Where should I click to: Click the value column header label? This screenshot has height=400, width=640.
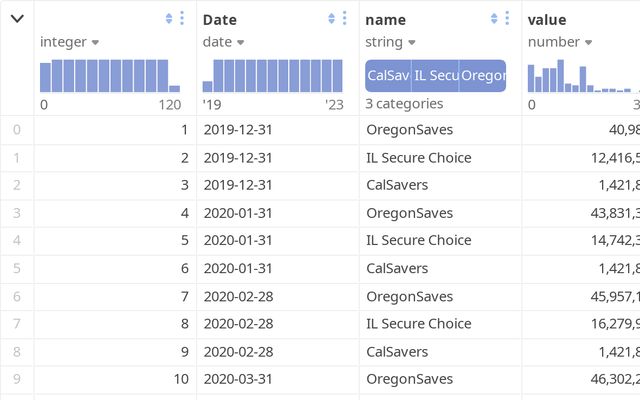point(547,19)
